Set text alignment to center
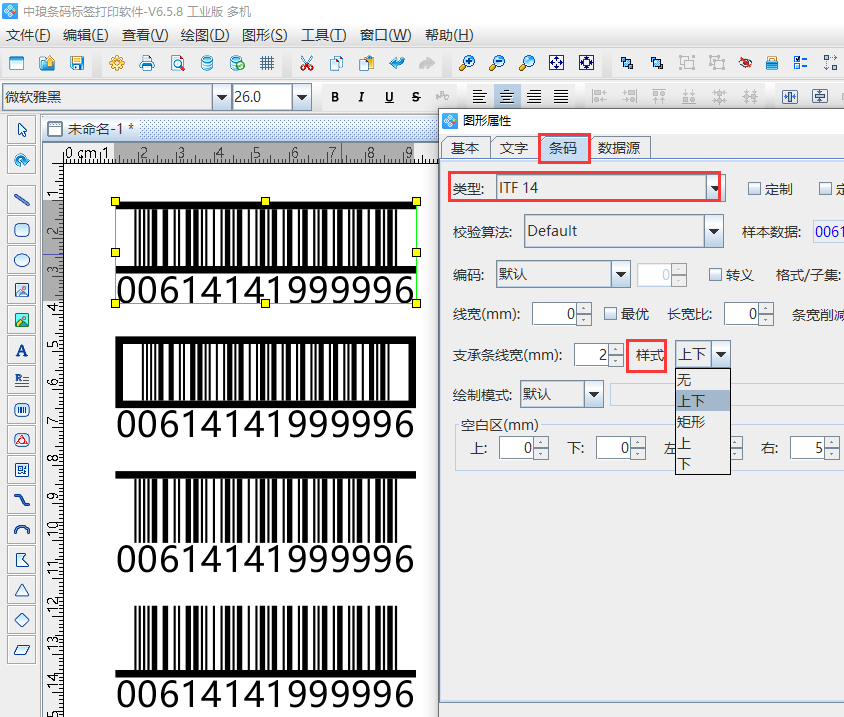This screenshot has height=717, width=844. 507,97
